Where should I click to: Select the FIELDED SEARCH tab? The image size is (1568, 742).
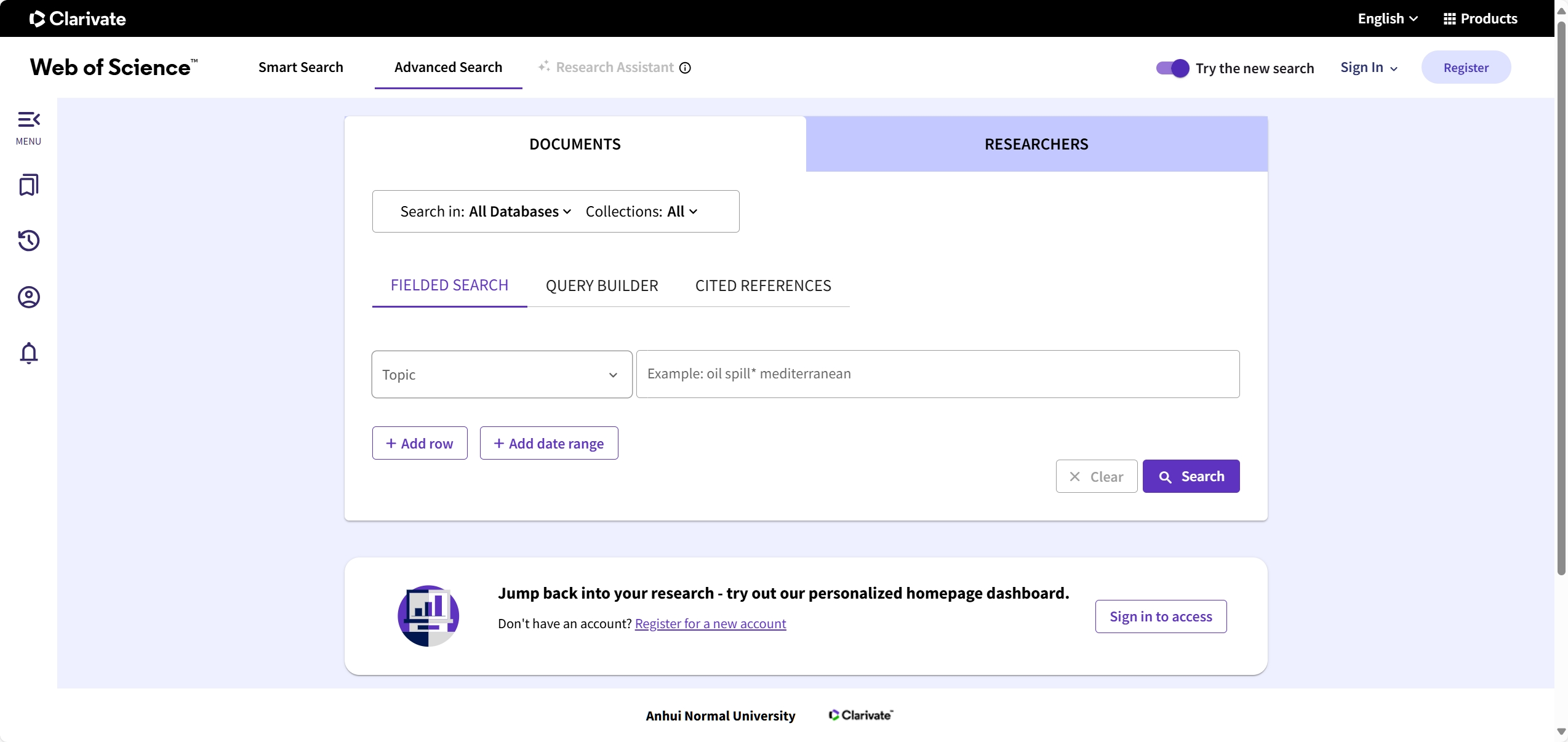click(x=449, y=285)
